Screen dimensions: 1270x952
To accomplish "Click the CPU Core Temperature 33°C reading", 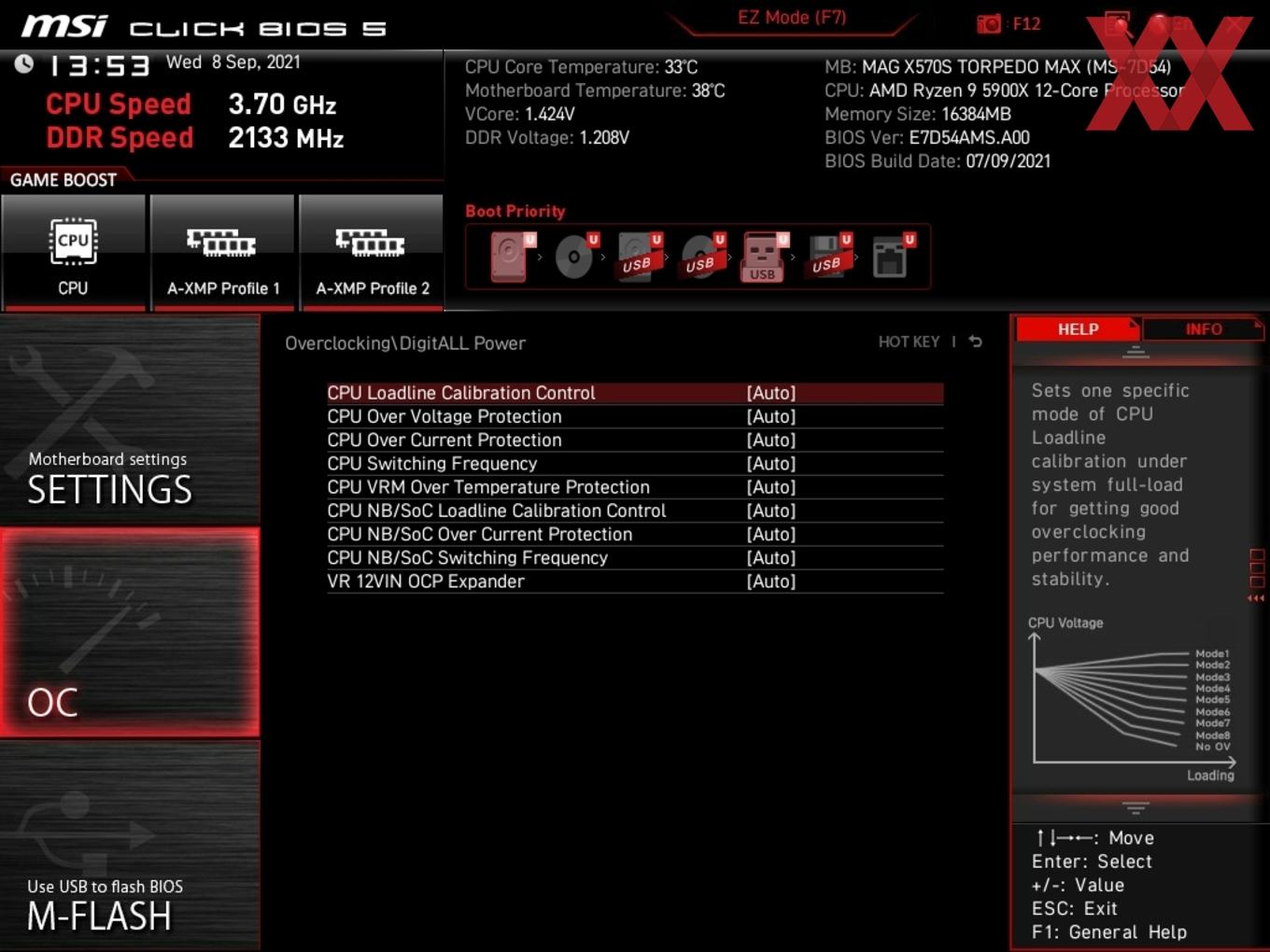I will (581, 67).
